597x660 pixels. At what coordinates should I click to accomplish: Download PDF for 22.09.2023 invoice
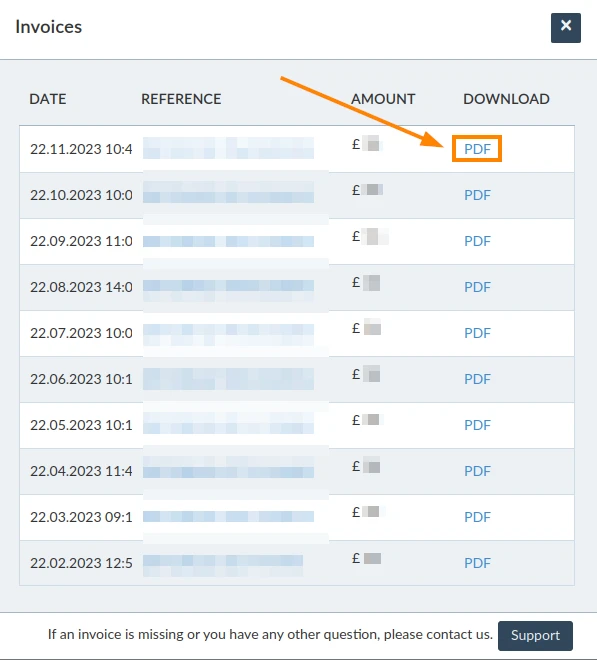(x=477, y=241)
